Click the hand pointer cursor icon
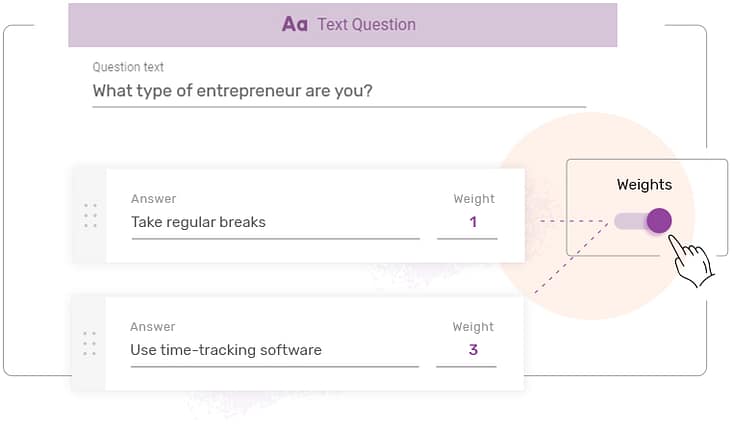 pyautogui.click(x=690, y=262)
